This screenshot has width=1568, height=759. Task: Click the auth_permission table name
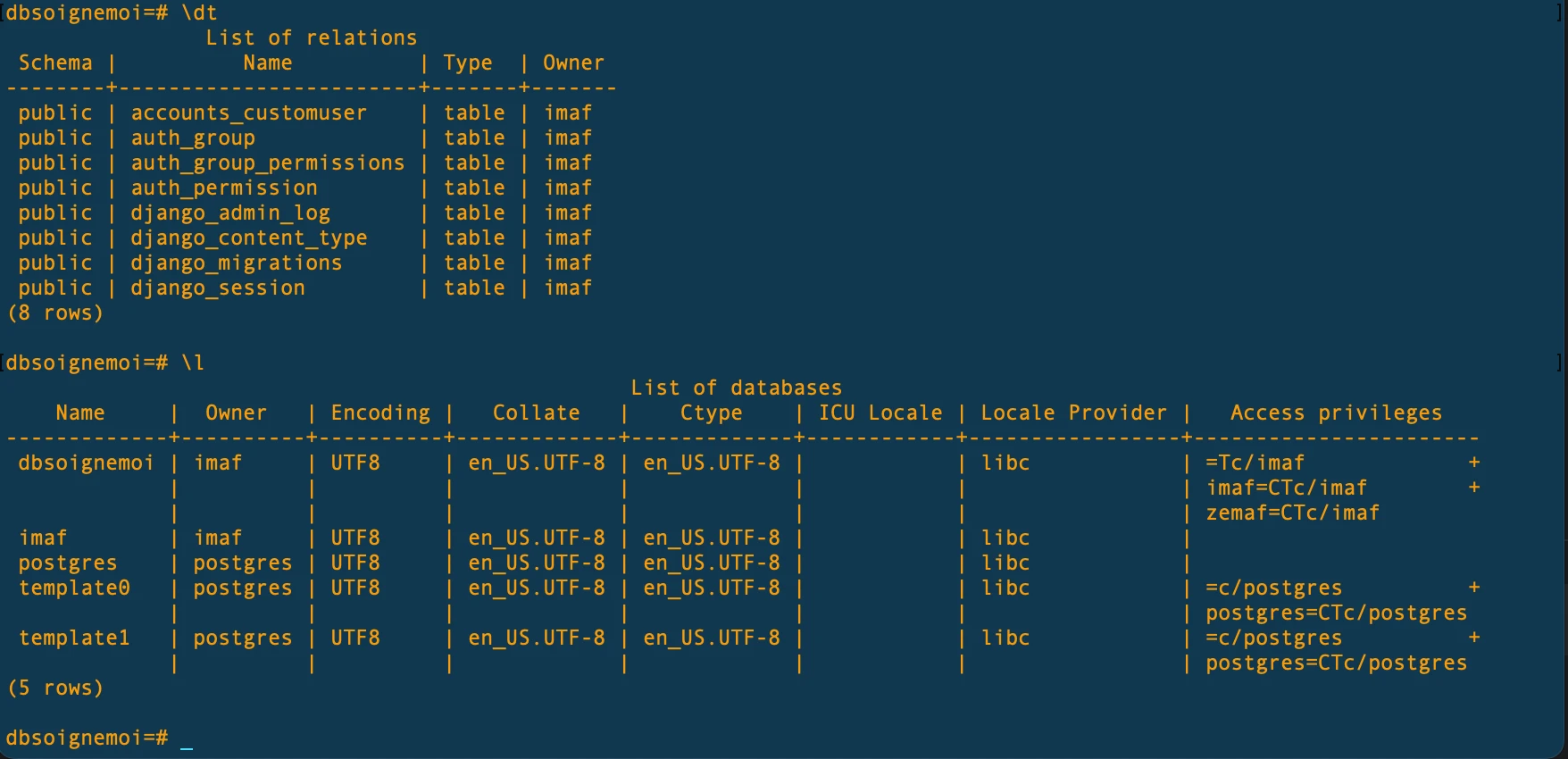click(224, 188)
